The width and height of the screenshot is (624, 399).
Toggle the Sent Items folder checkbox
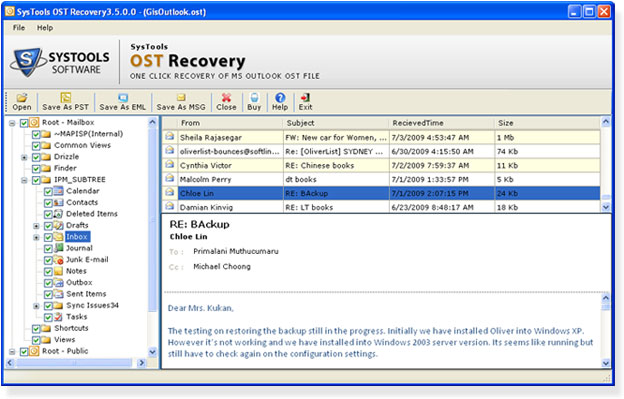pyautogui.click(x=48, y=294)
